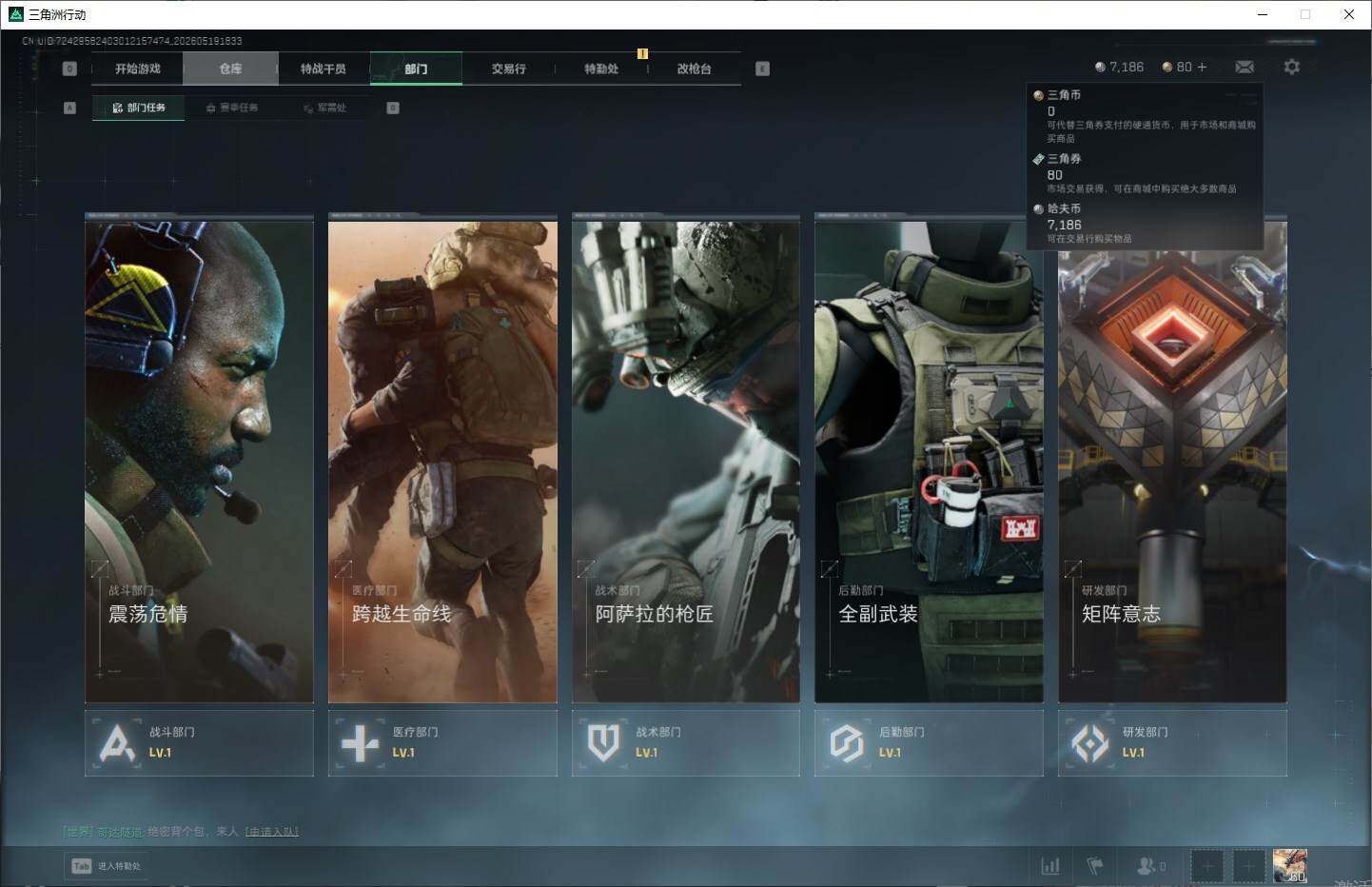This screenshot has height=887, width=1372.
Task: Open the friends list icon
Action: coord(1150,866)
